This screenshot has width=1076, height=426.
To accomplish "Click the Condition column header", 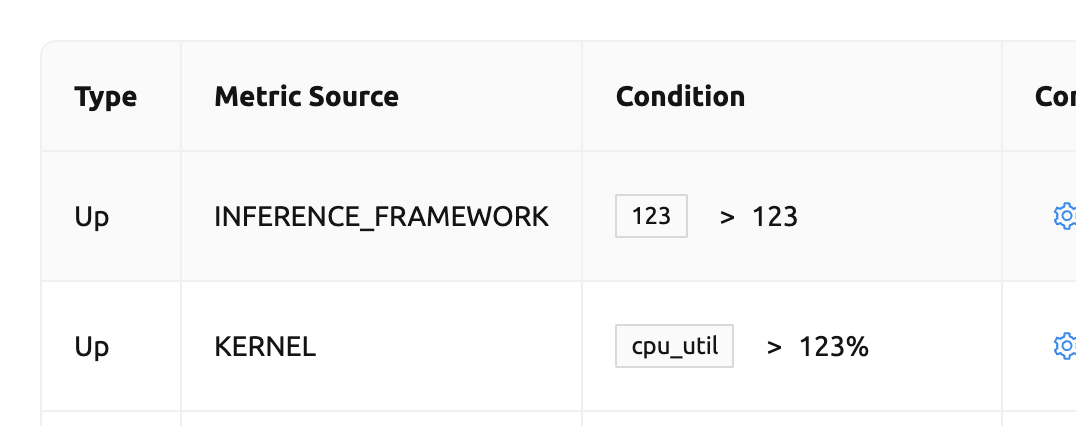I will click(x=680, y=97).
